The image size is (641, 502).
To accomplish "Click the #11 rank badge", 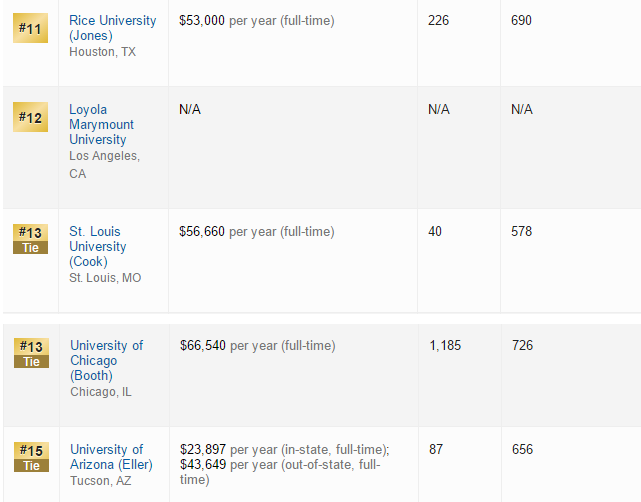I will point(29,28).
